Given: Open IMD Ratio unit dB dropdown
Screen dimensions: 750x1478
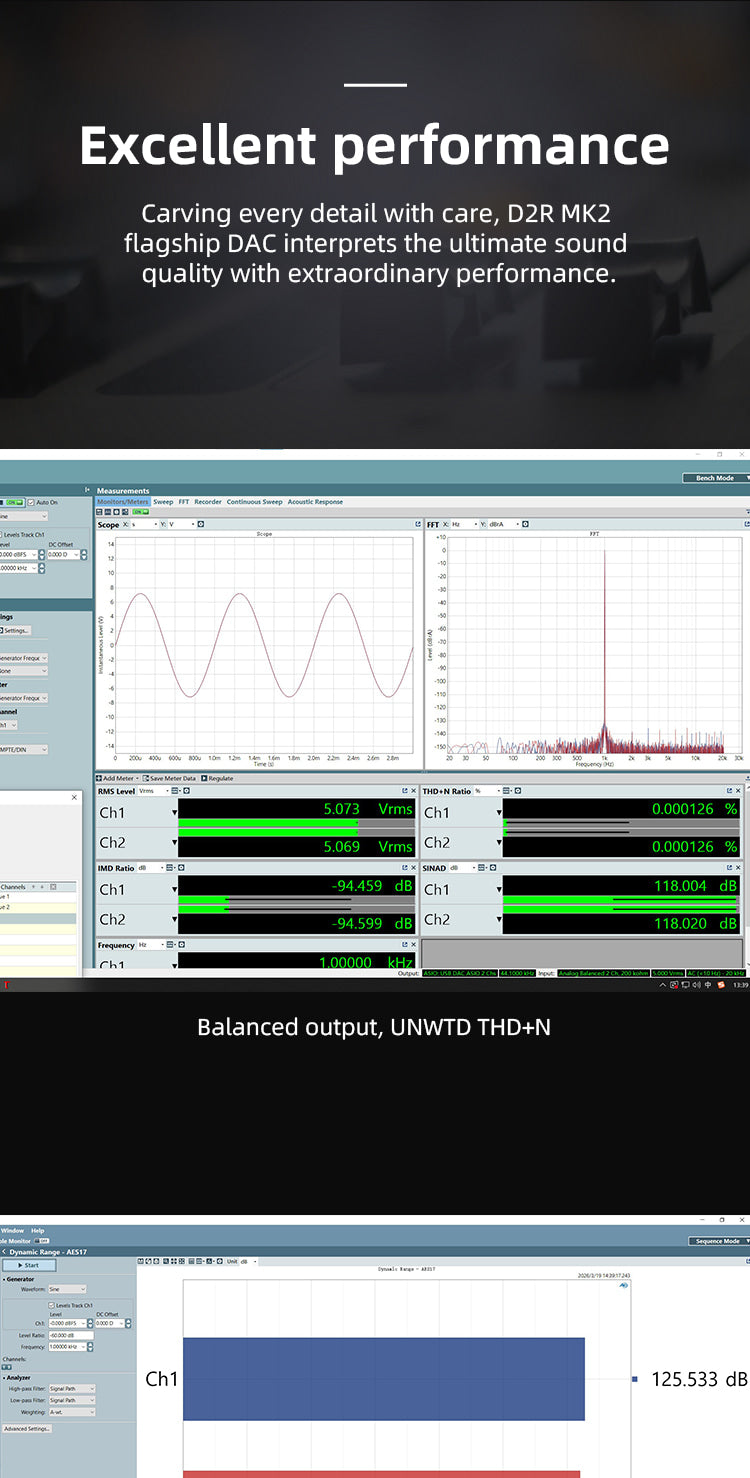Looking at the screenshot, I should [x=150, y=868].
